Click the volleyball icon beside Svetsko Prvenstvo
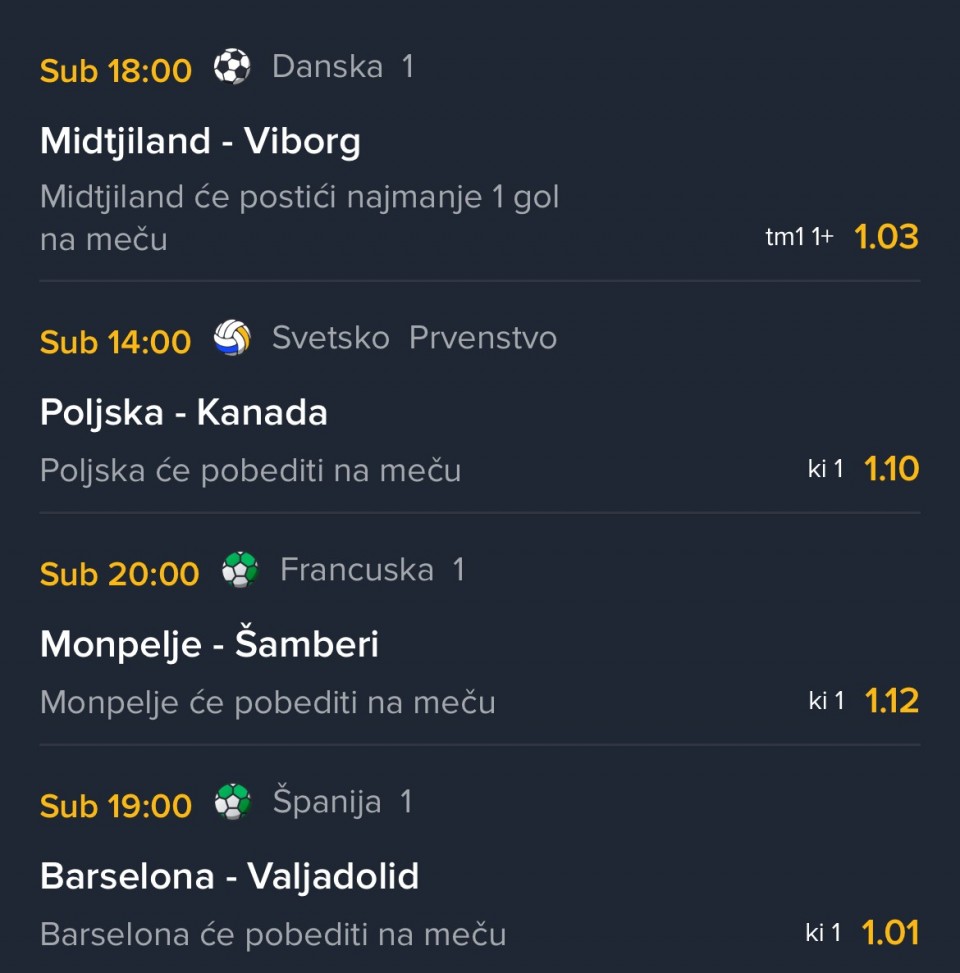 232,338
